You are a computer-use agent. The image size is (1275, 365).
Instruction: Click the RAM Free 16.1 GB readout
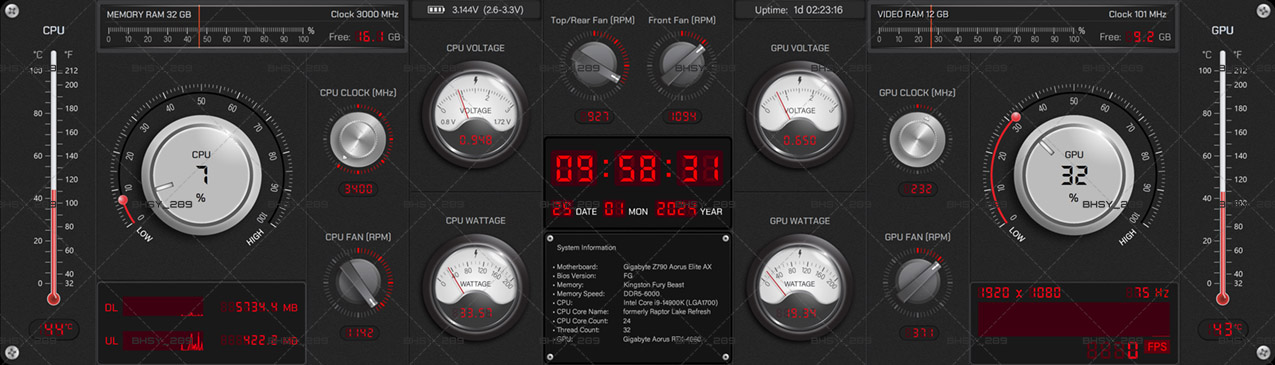click(365, 37)
